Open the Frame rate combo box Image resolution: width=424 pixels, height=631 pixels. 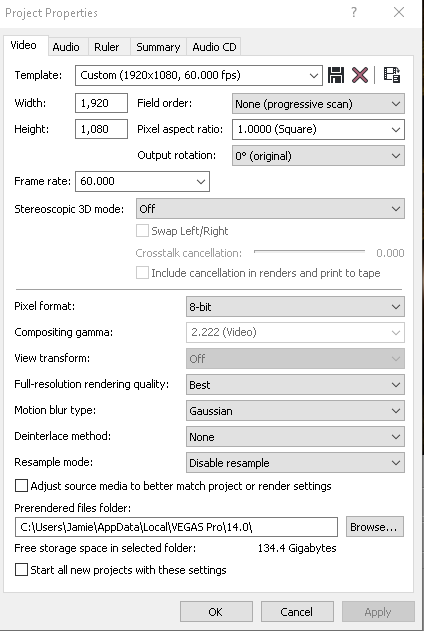142,181
